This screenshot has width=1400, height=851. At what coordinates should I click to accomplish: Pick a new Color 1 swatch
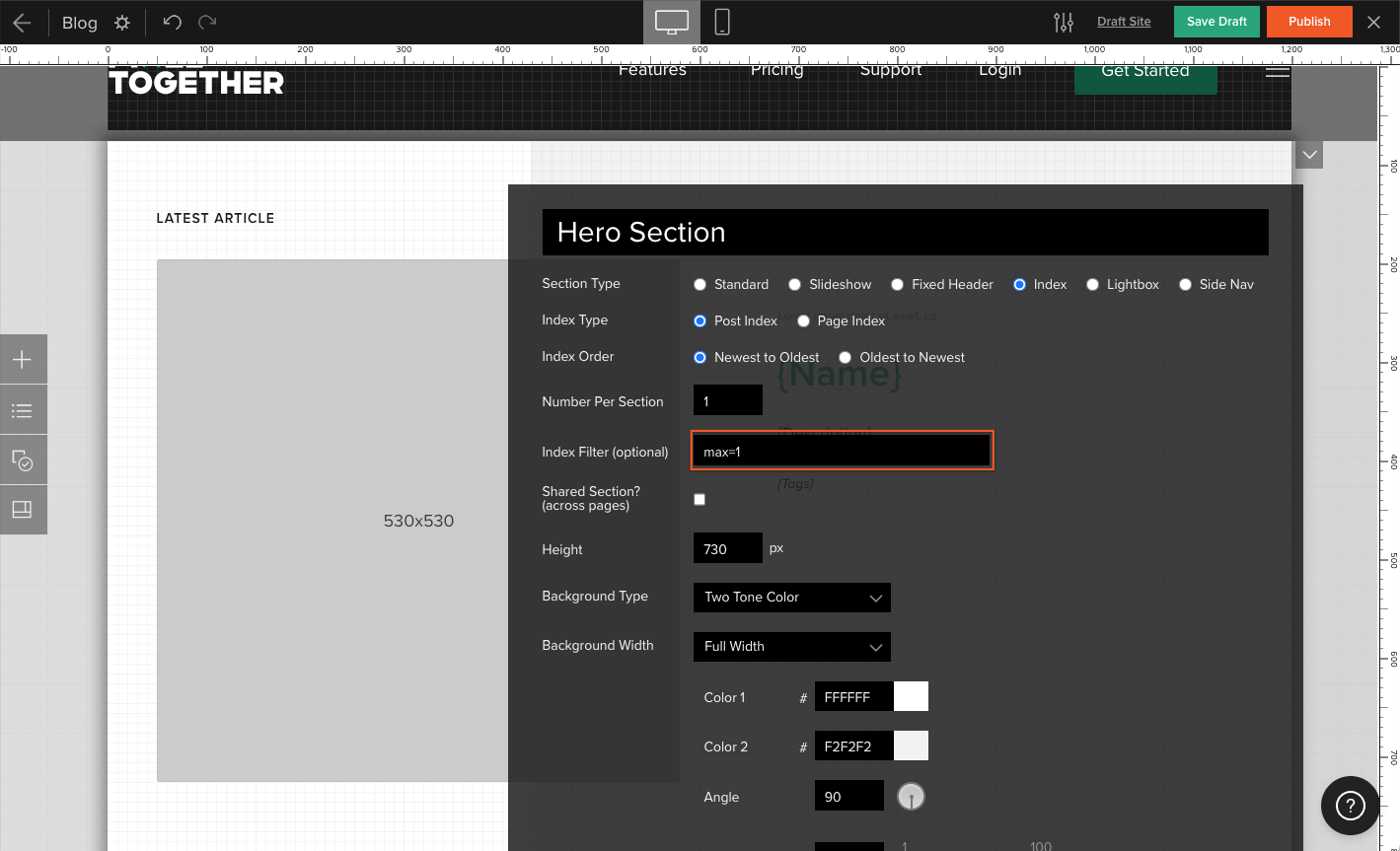[x=911, y=696]
